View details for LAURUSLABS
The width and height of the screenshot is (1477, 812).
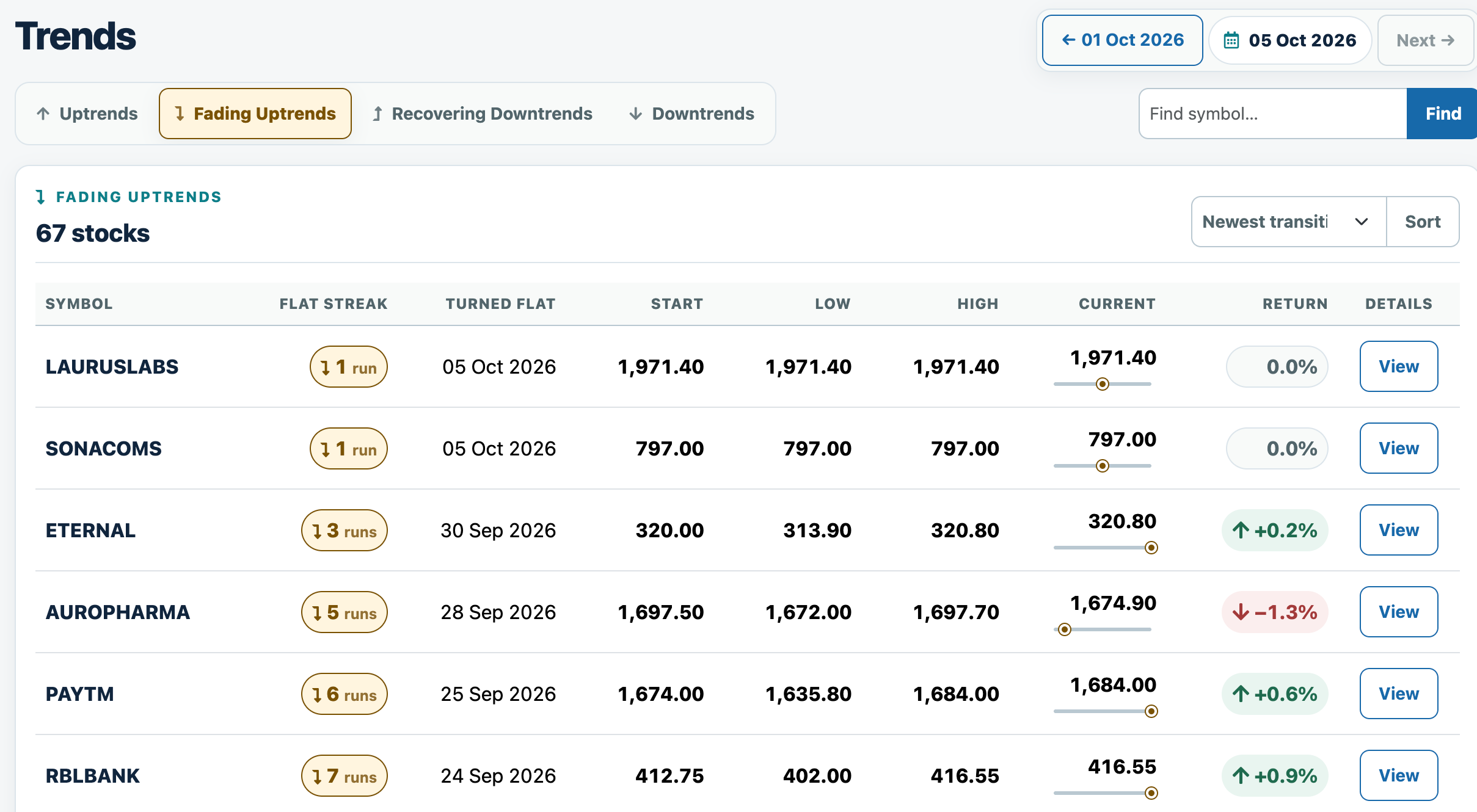click(x=1399, y=366)
